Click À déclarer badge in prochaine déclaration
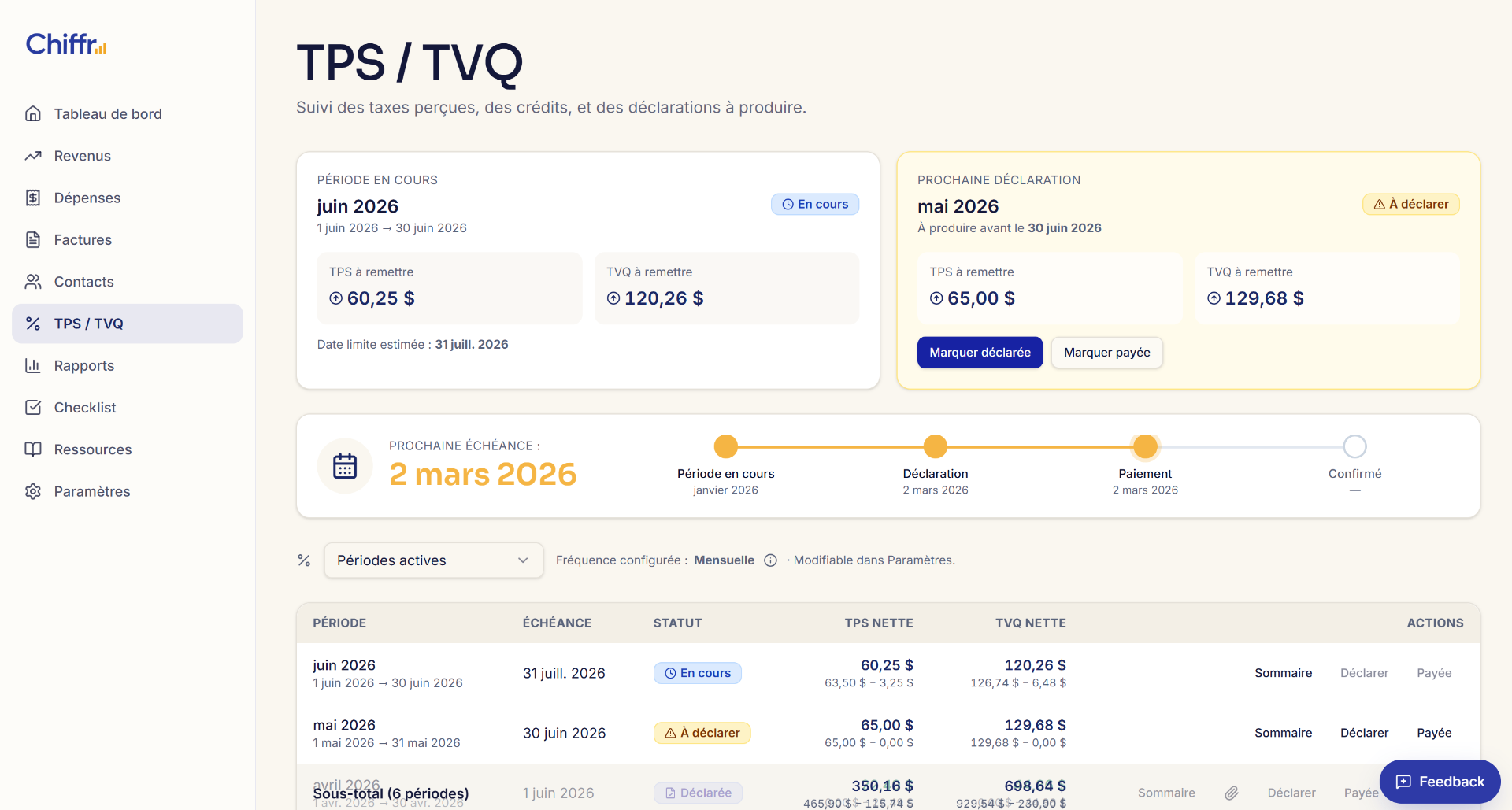This screenshot has width=1512, height=810. pyautogui.click(x=1410, y=204)
